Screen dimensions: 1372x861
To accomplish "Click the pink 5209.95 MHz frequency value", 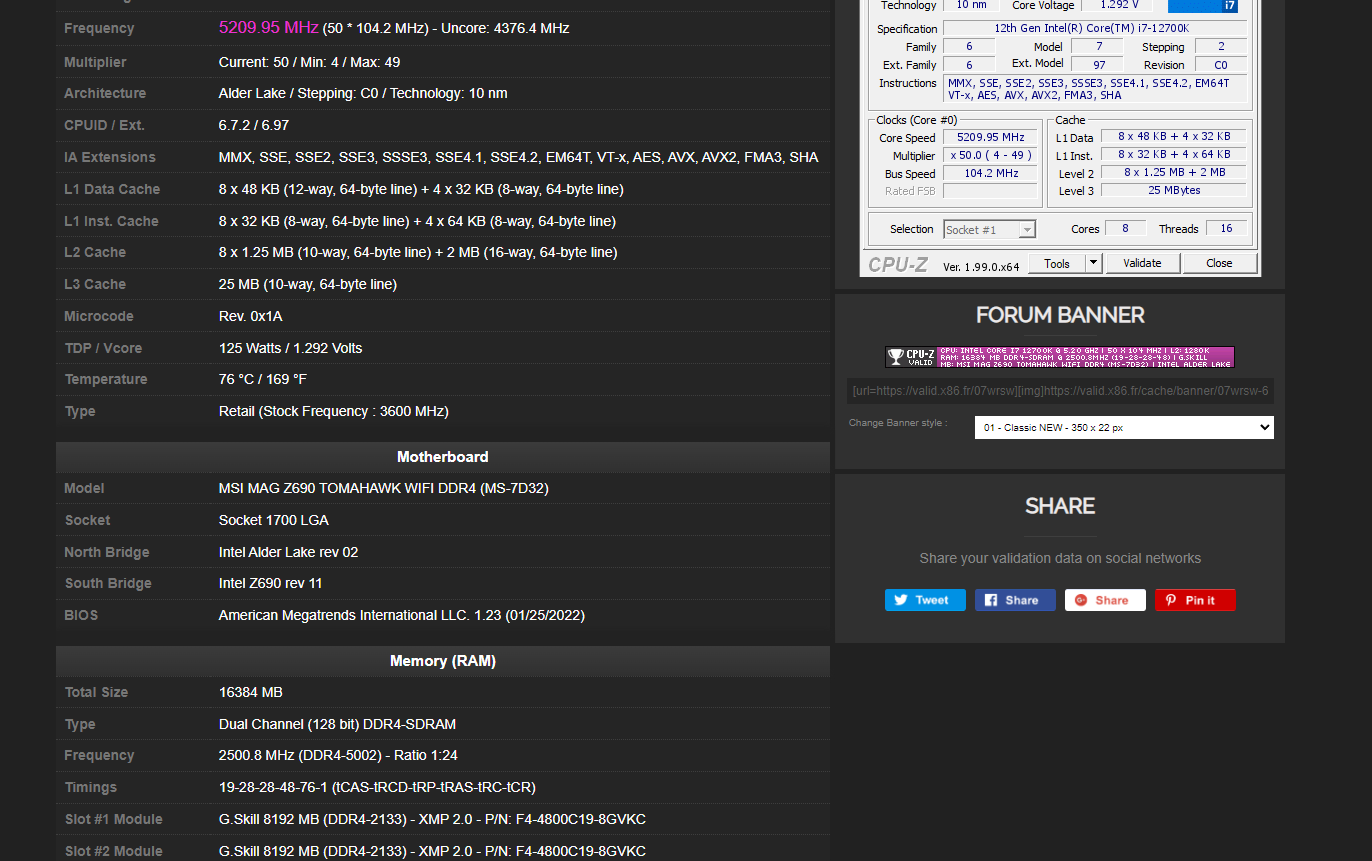I will click(268, 27).
